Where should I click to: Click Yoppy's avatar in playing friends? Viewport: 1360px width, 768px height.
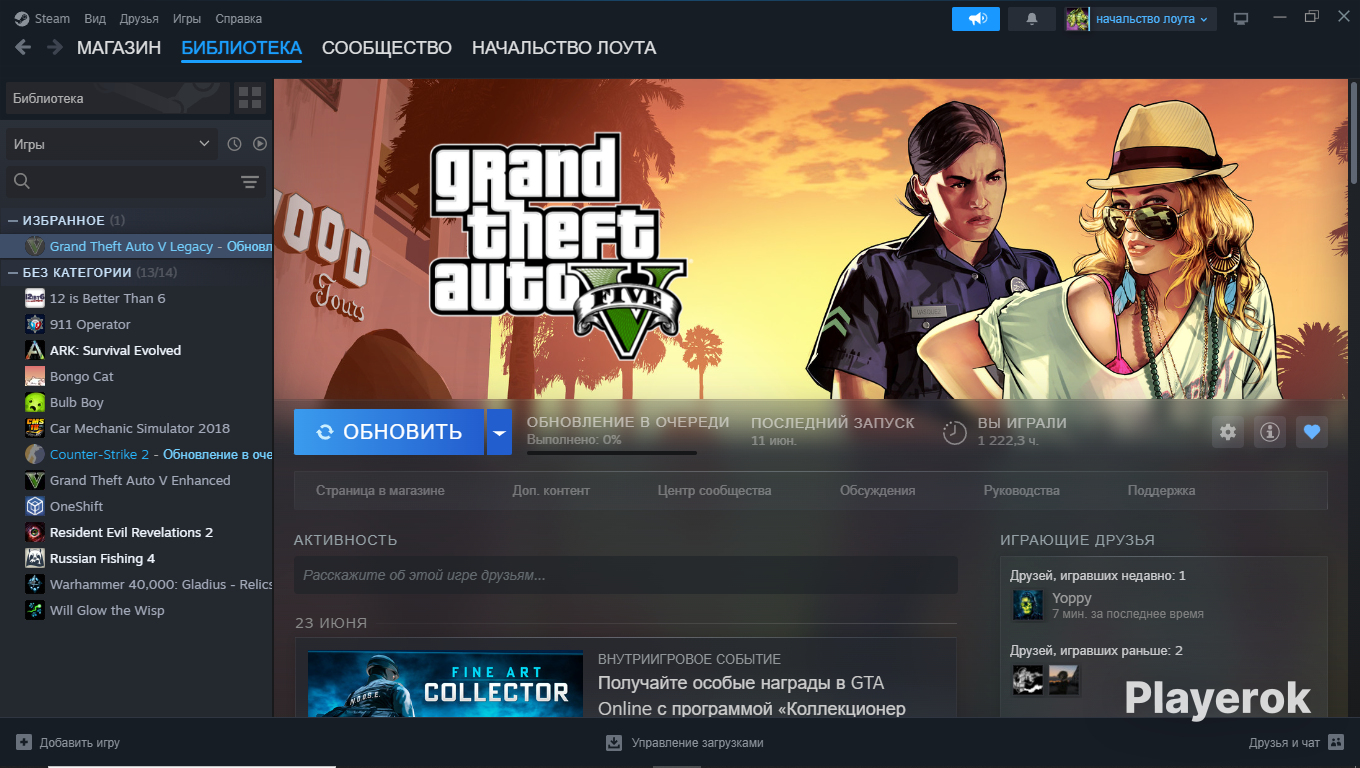click(1028, 605)
